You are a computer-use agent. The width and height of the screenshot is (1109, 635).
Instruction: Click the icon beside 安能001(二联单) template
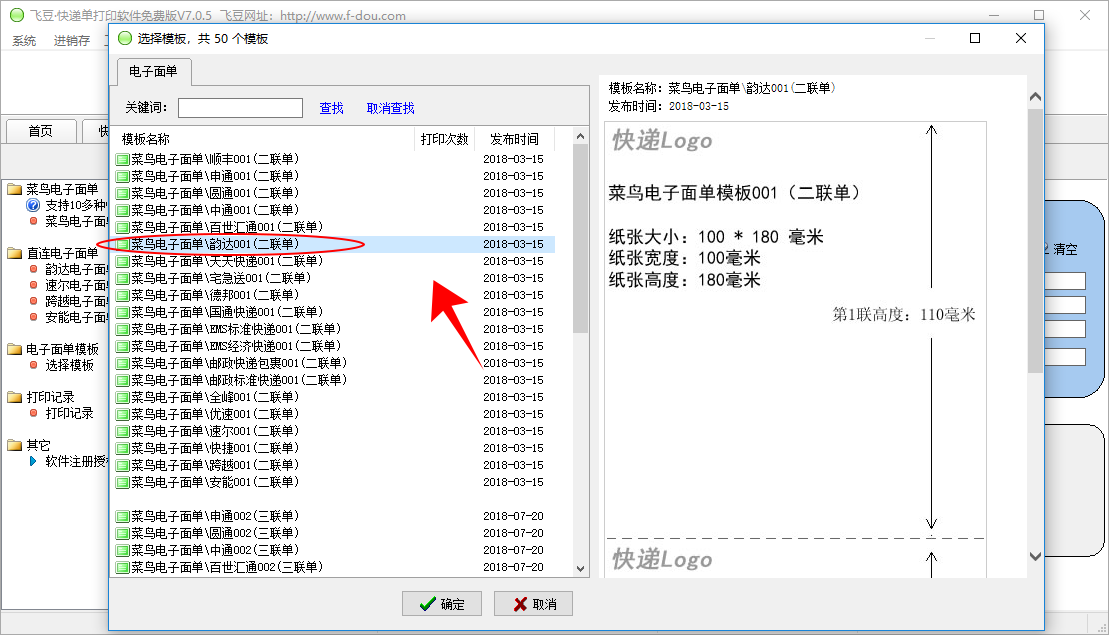tap(122, 482)
